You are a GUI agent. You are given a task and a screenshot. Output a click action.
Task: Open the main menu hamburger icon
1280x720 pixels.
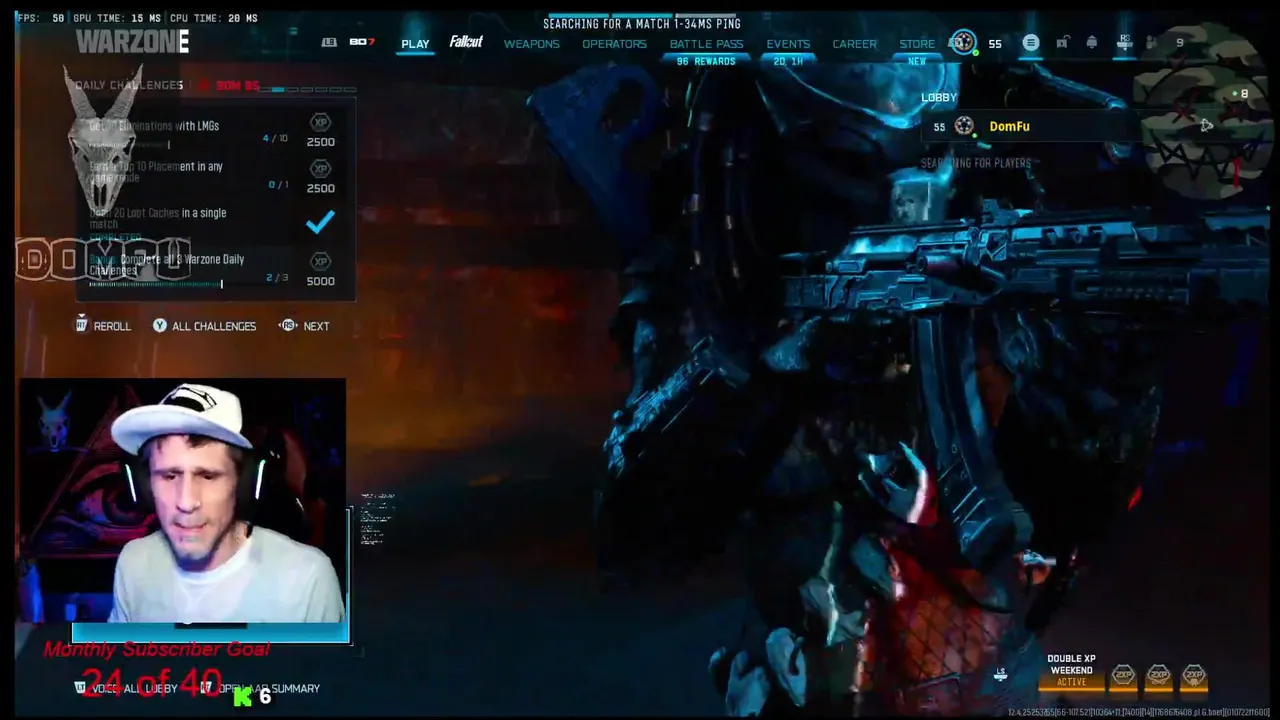click(x=1031, y=42)
